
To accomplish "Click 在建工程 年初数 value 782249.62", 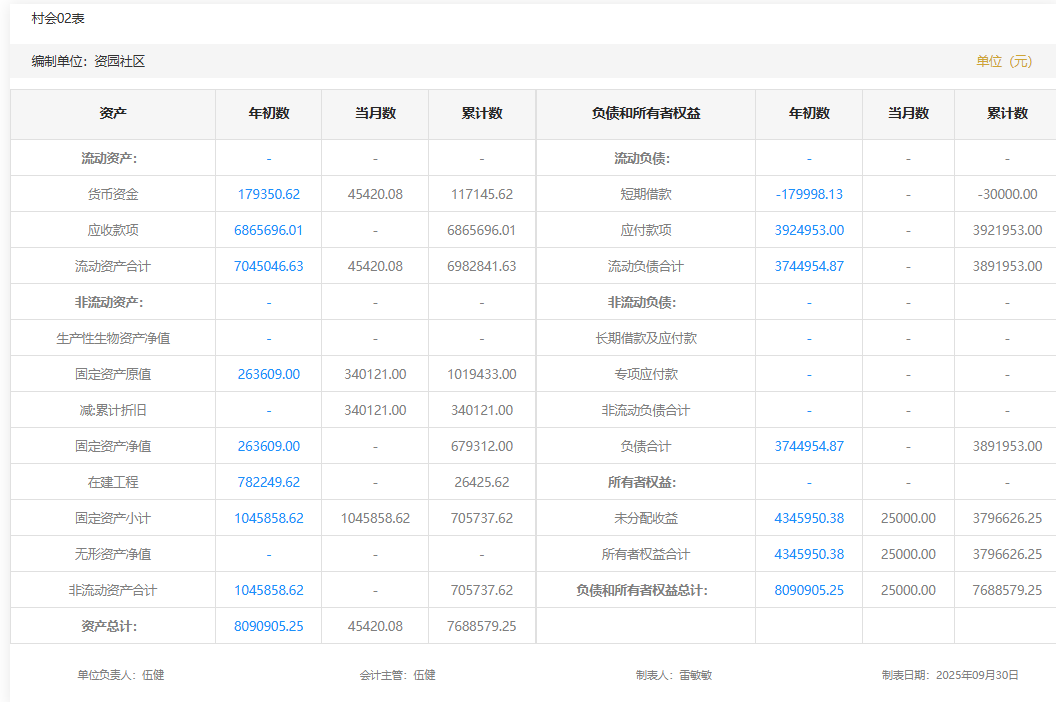I will tap(268, 482).
